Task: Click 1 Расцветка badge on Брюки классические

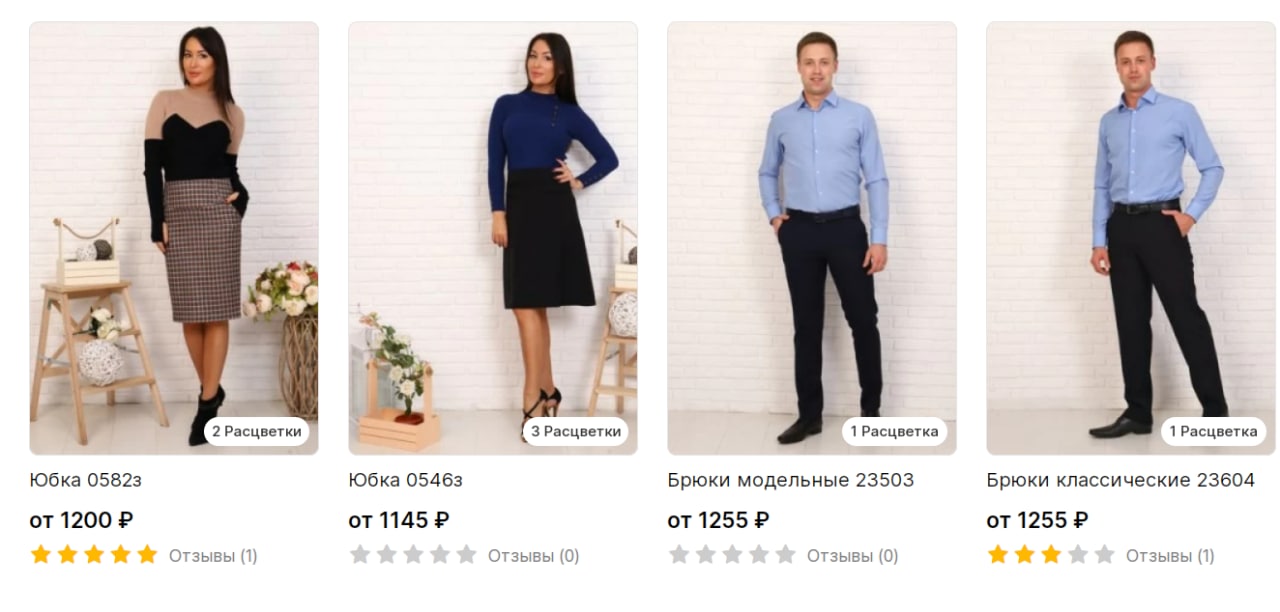Action: coord(1214,432)
